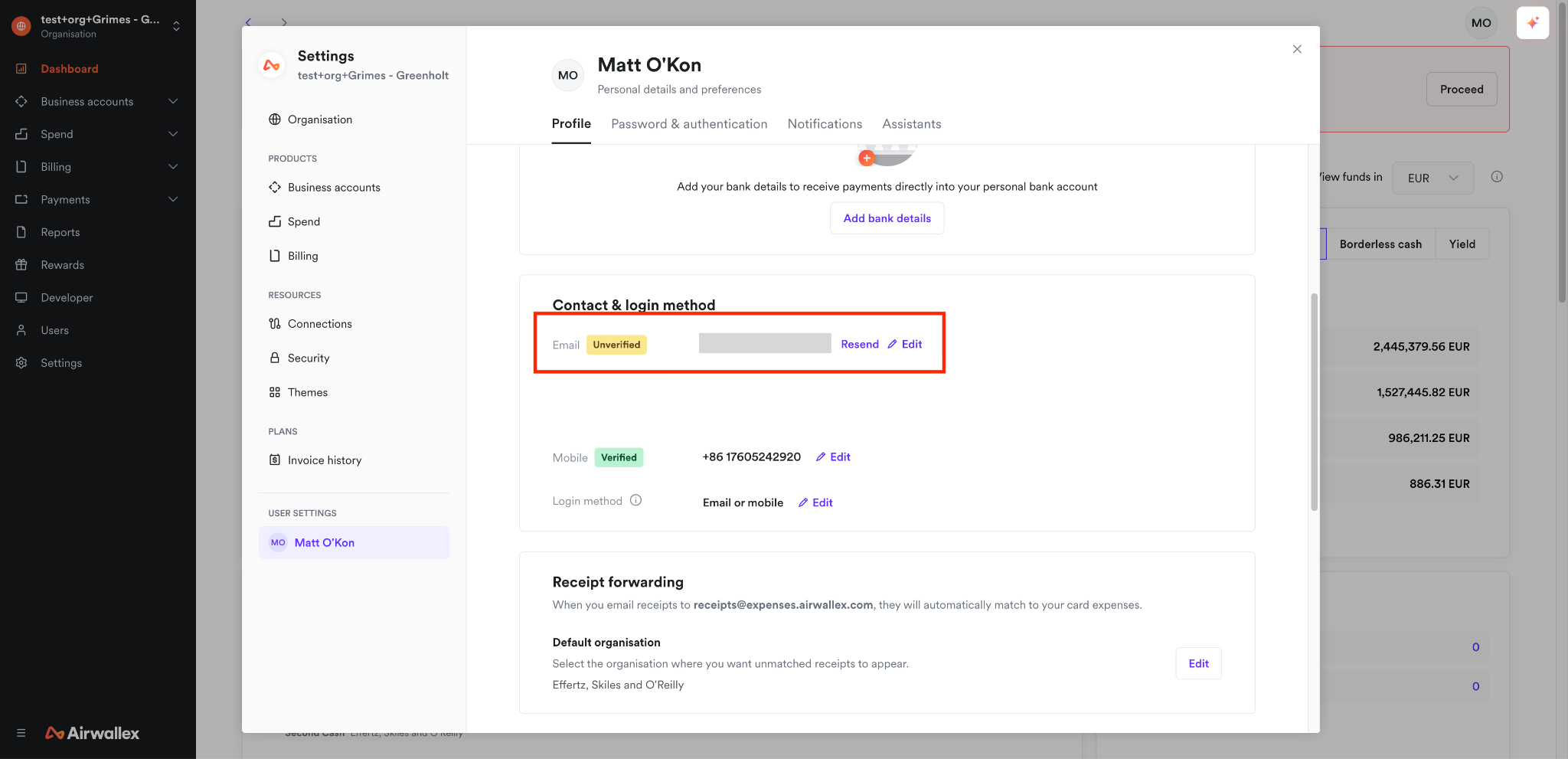Click the Unverified email badge
The width and height of the screenshot is (1568, 759).
(x=616, y=345)
